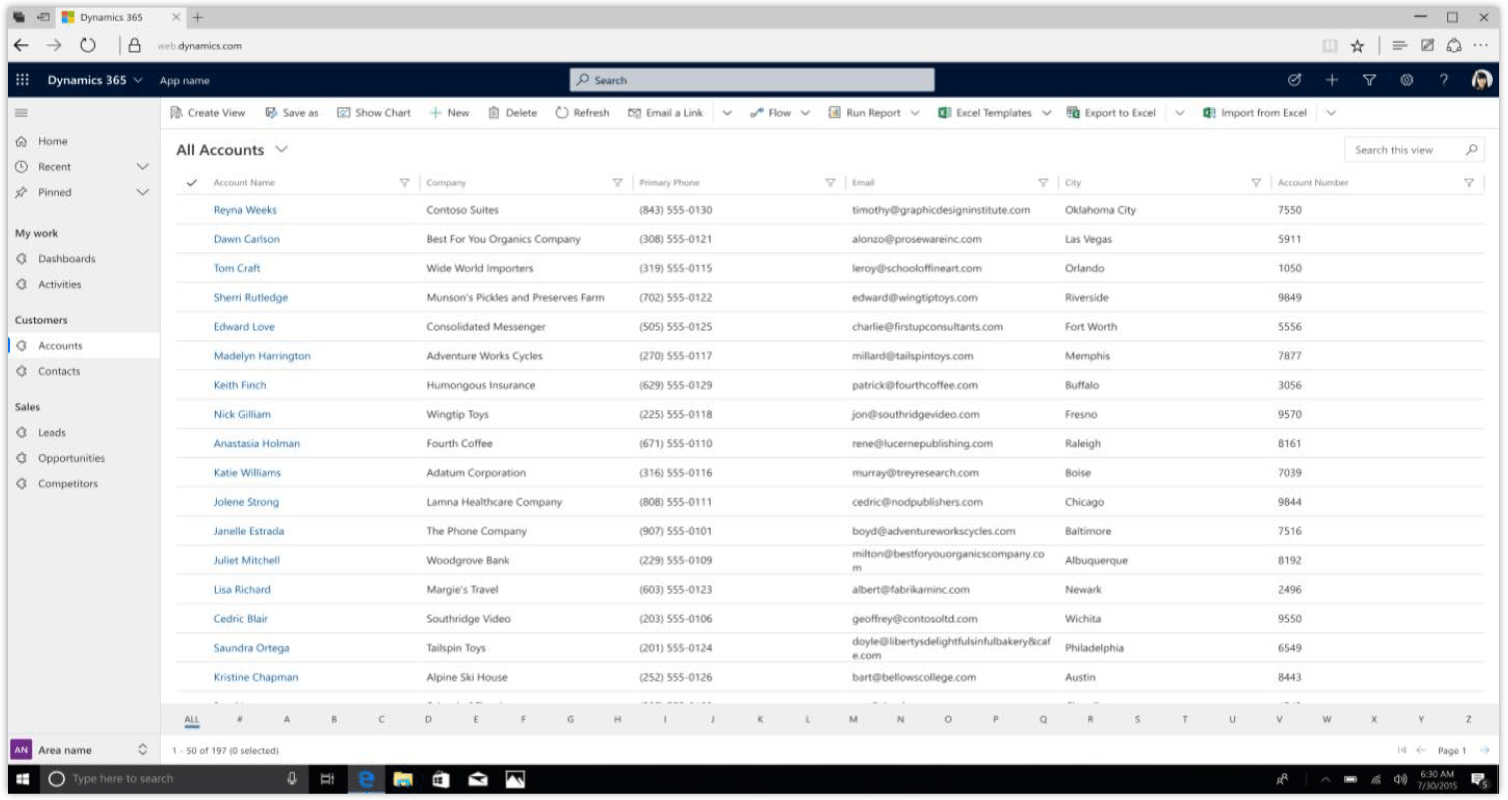Open the app launcher waffle icon

coord(22,80)
